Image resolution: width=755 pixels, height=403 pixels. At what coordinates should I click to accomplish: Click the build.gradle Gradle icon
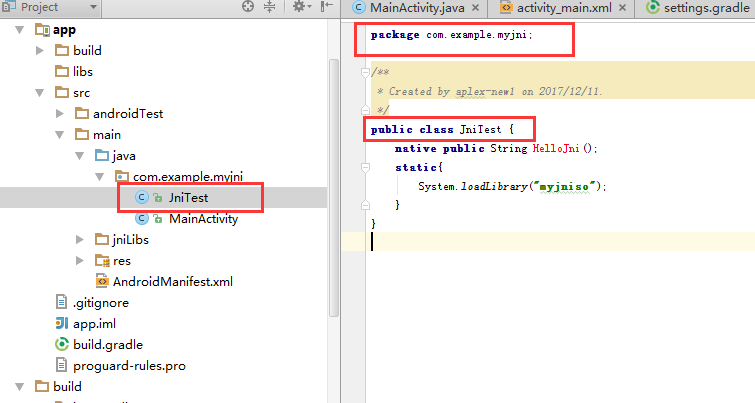62,345
